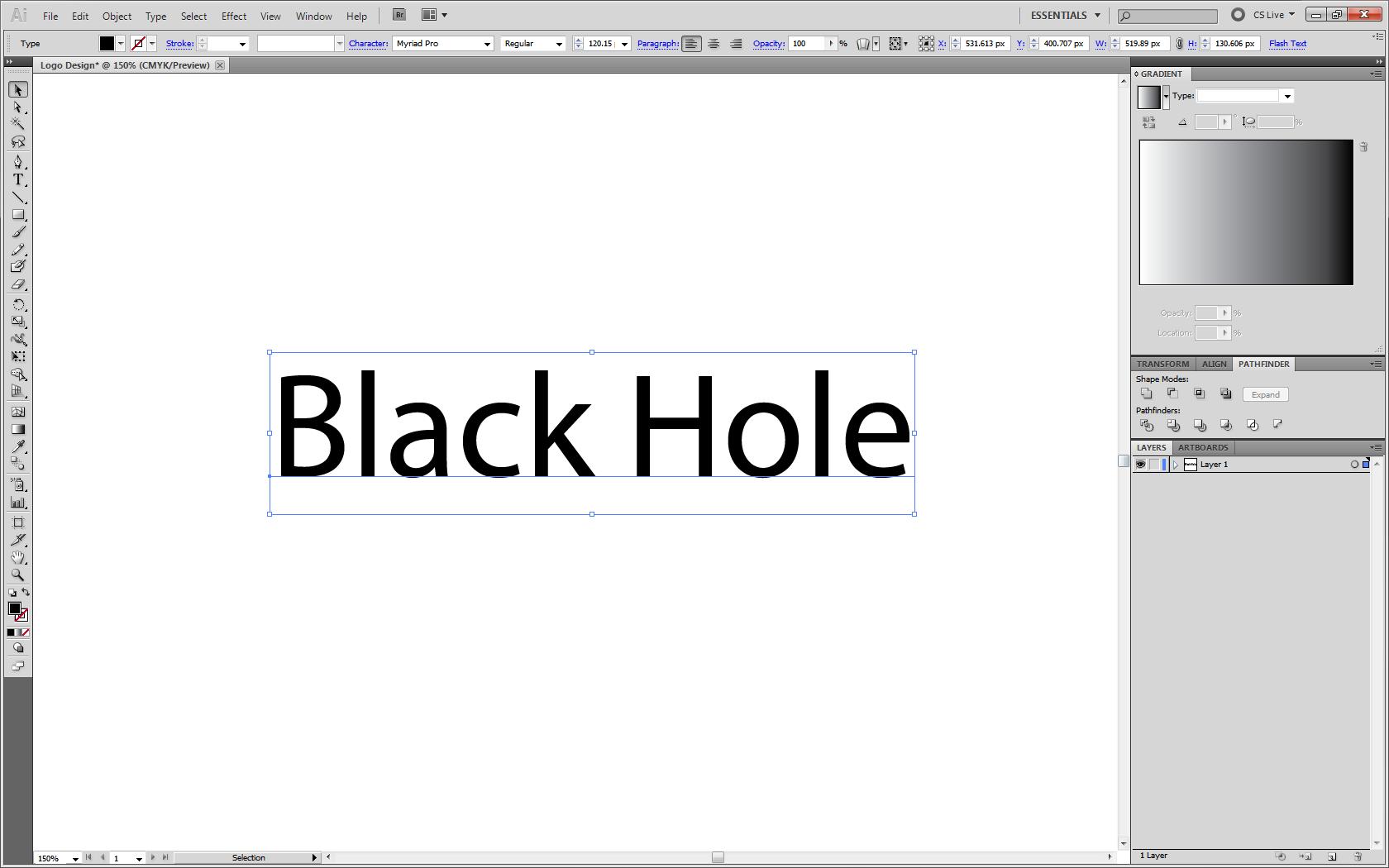Image resolution: width=1389 pixels, height=868 pixels.
Task: Swap fill and stroke colors
Action: (x=26, y=592)
